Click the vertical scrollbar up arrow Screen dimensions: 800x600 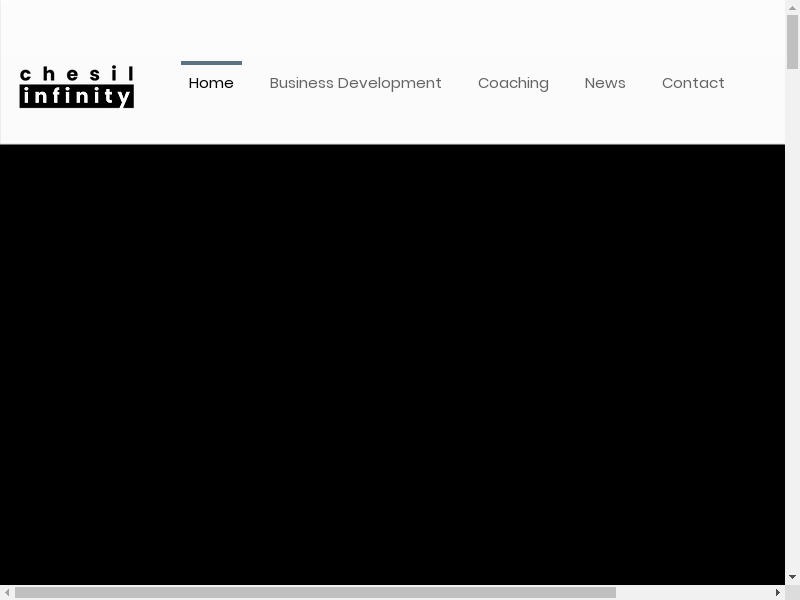(x=792, y=7)
